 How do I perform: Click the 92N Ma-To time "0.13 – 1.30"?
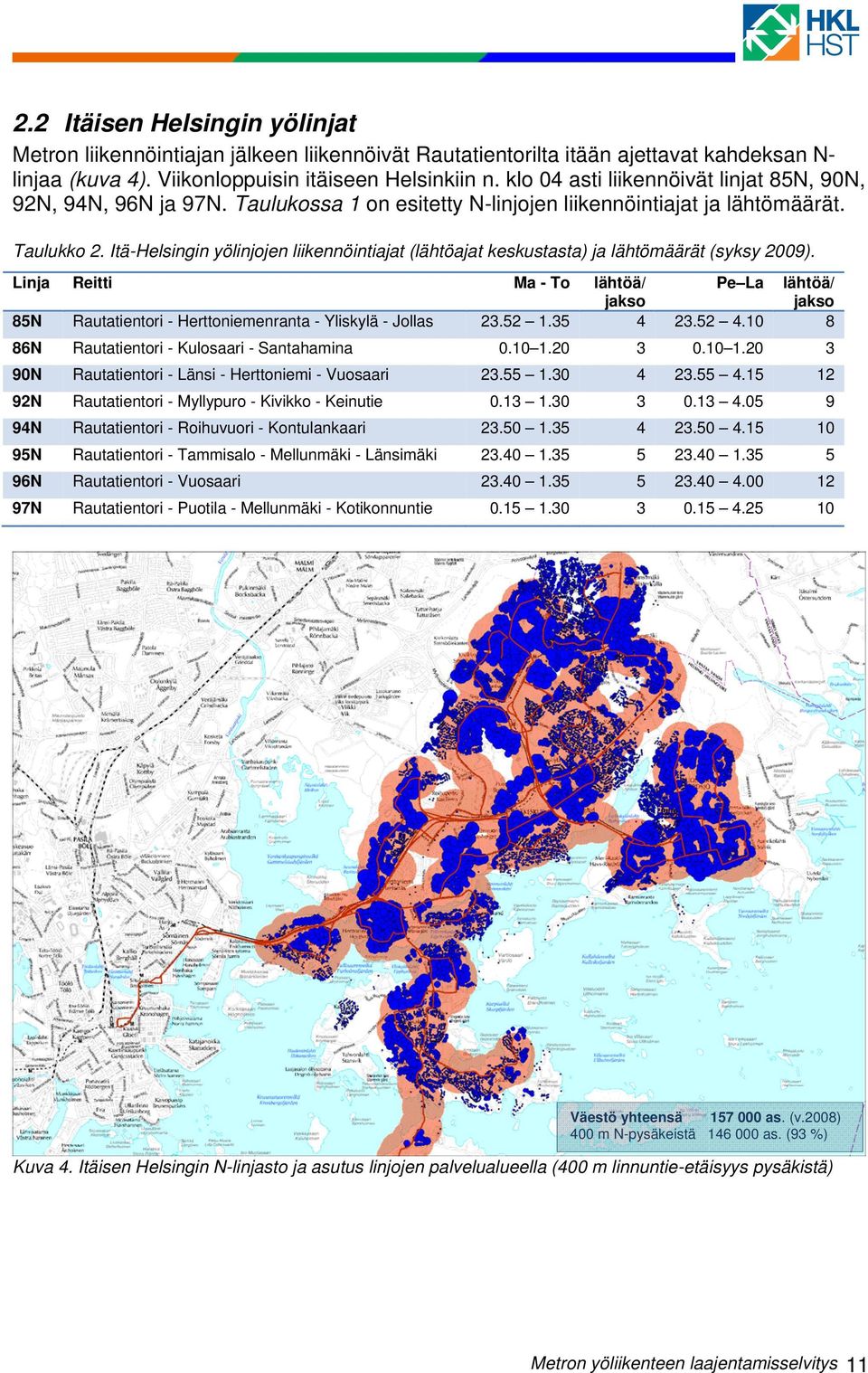[530, 402]
